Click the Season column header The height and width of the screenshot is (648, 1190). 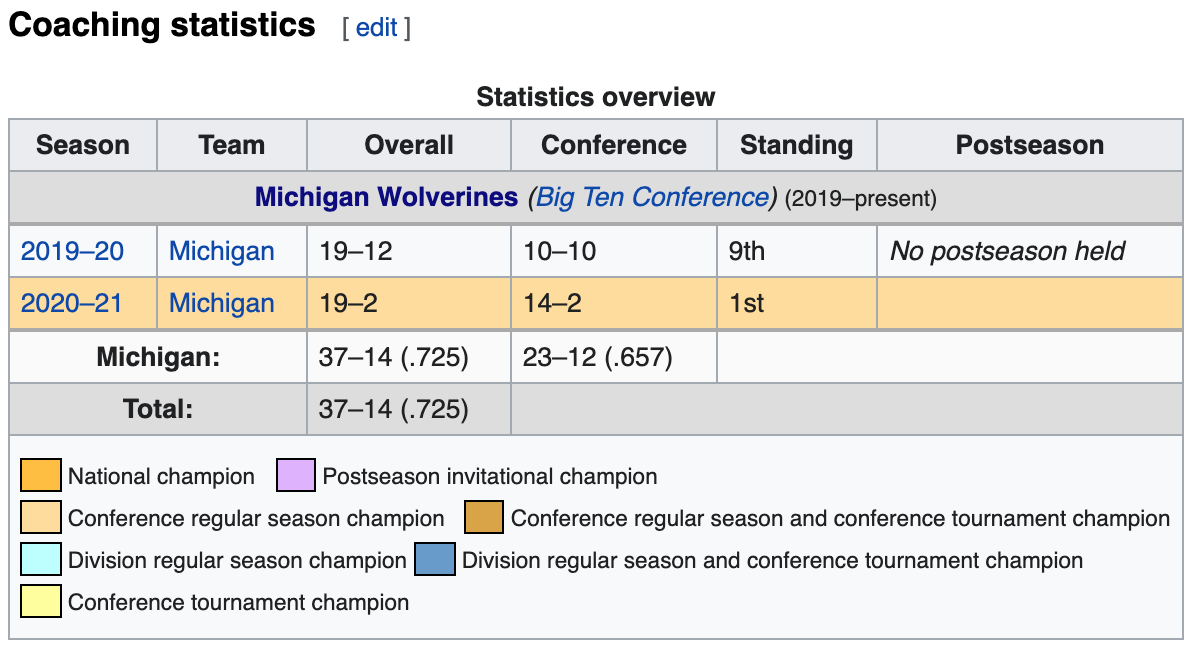tap(83, 145)
